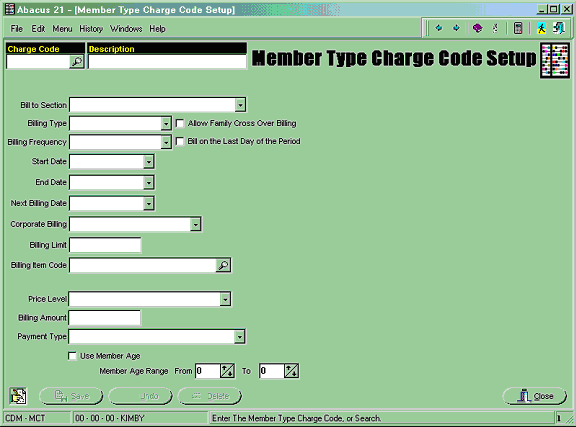Adjust the Member Age Range From spinner

227,371
